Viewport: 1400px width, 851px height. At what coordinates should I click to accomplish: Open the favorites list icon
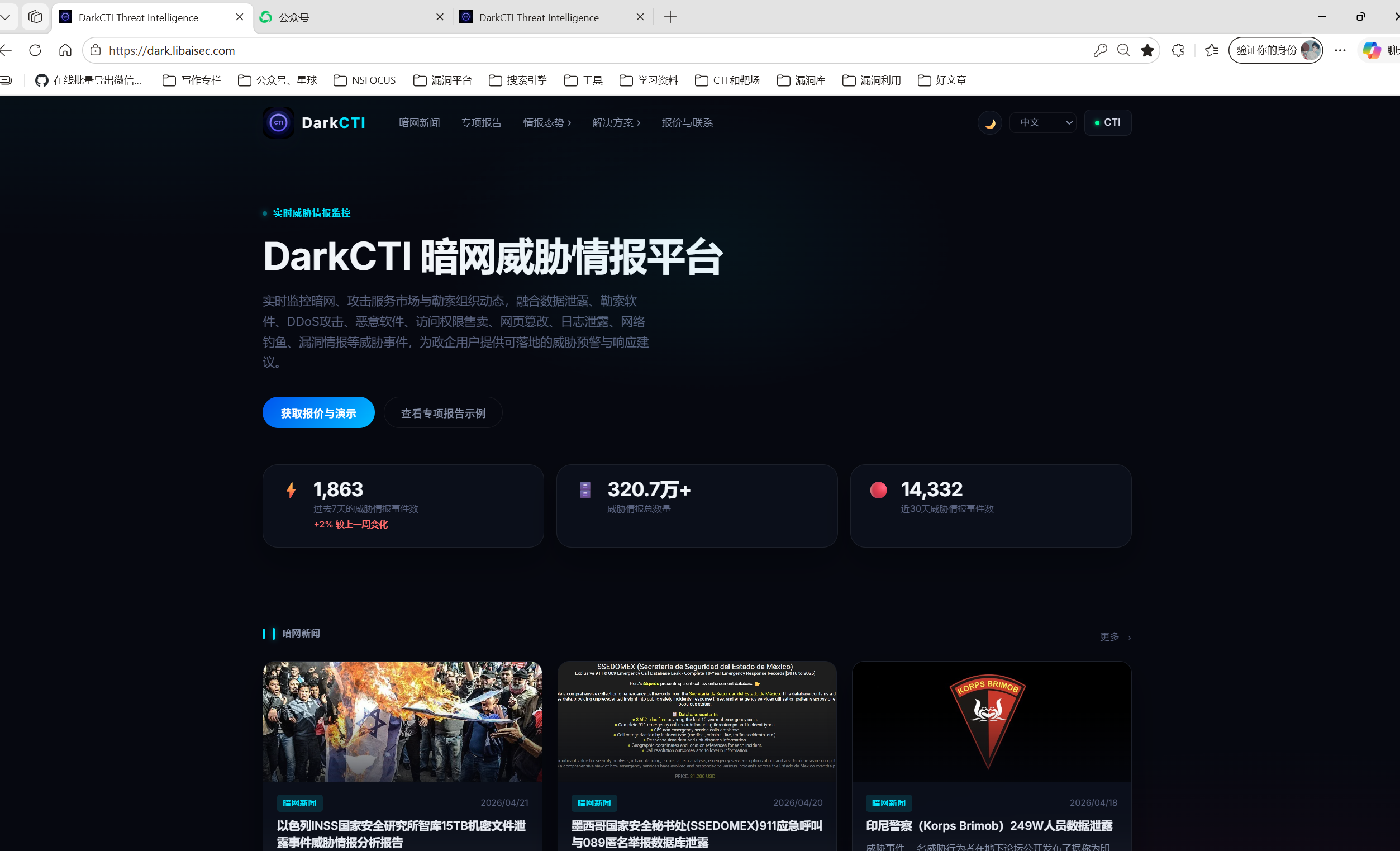click(x=1211, y=50)
